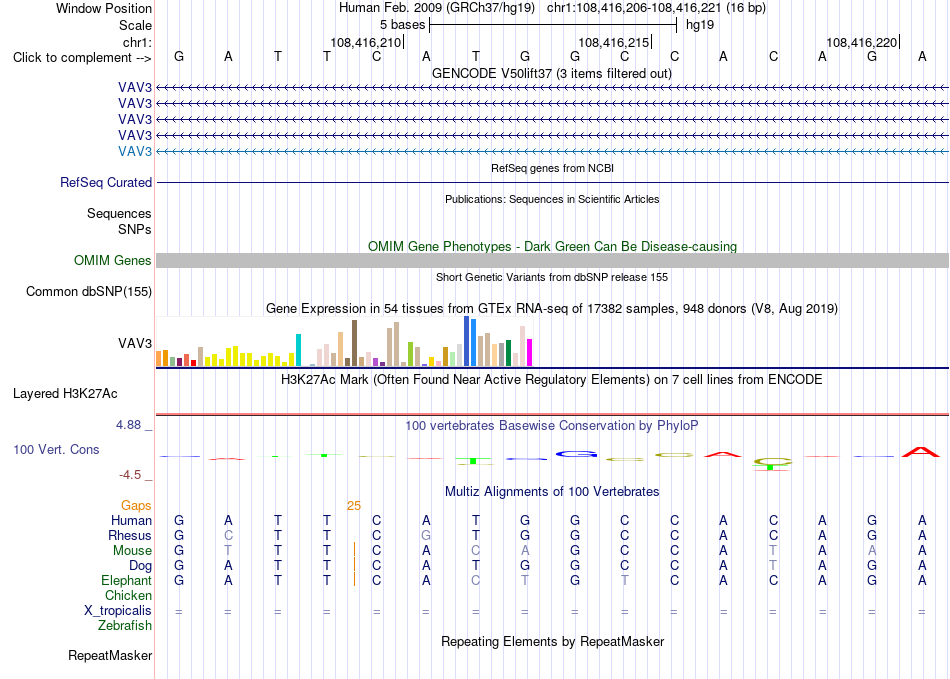
Task: Click the Sequences track label
Action: click(119, 213)
